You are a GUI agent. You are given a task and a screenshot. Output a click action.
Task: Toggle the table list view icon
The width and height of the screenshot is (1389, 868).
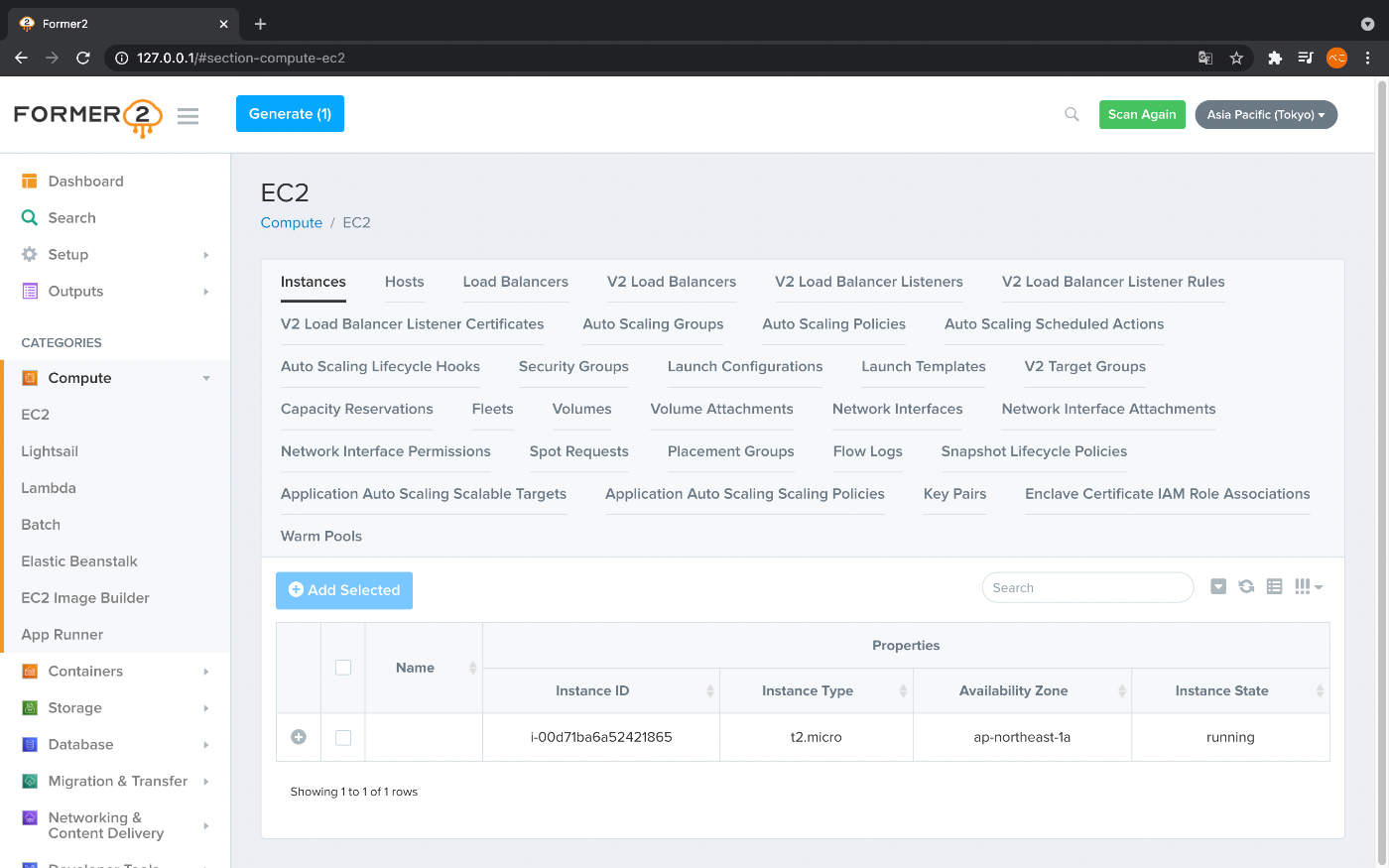1274,586
